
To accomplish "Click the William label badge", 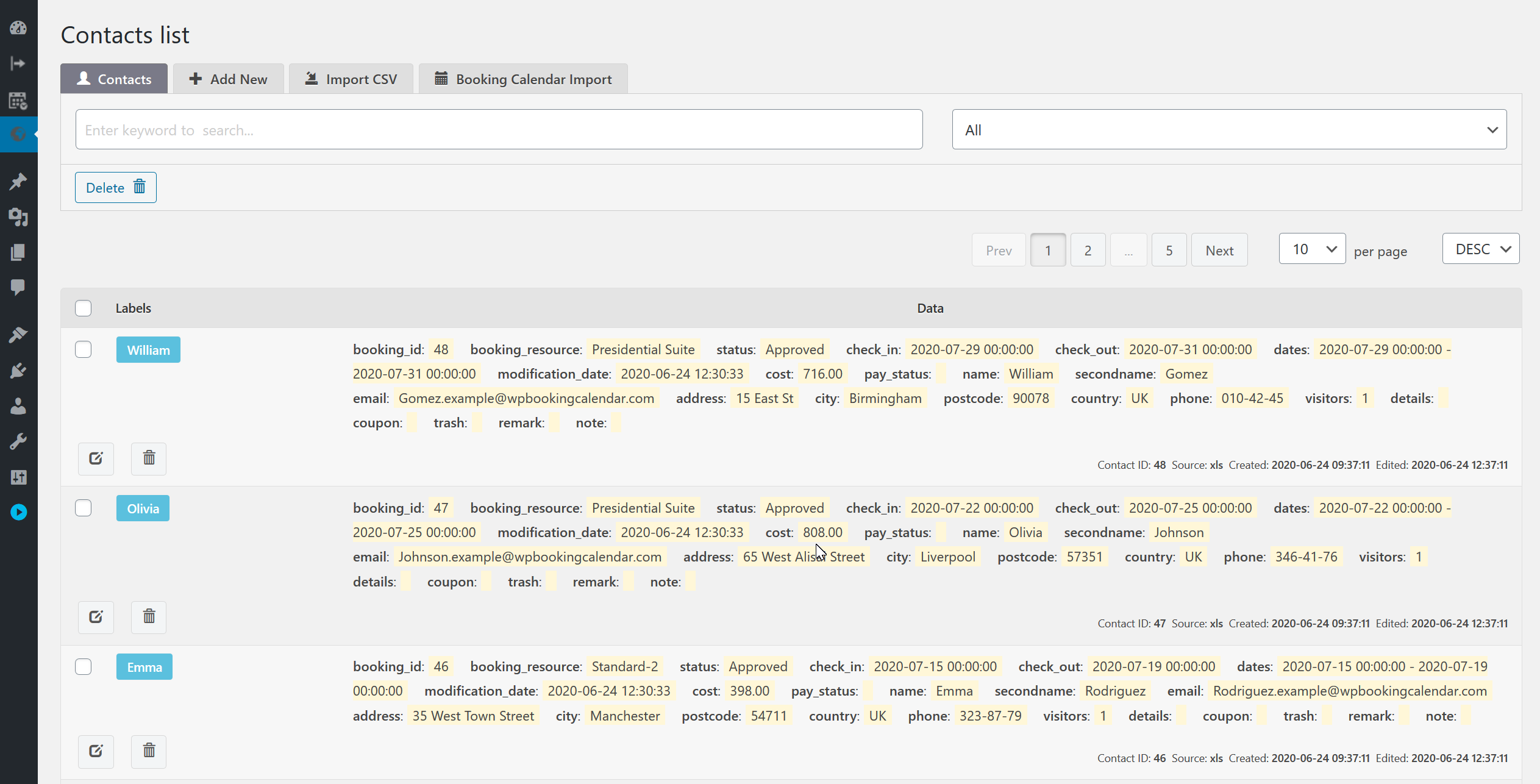I will [148, 350].
